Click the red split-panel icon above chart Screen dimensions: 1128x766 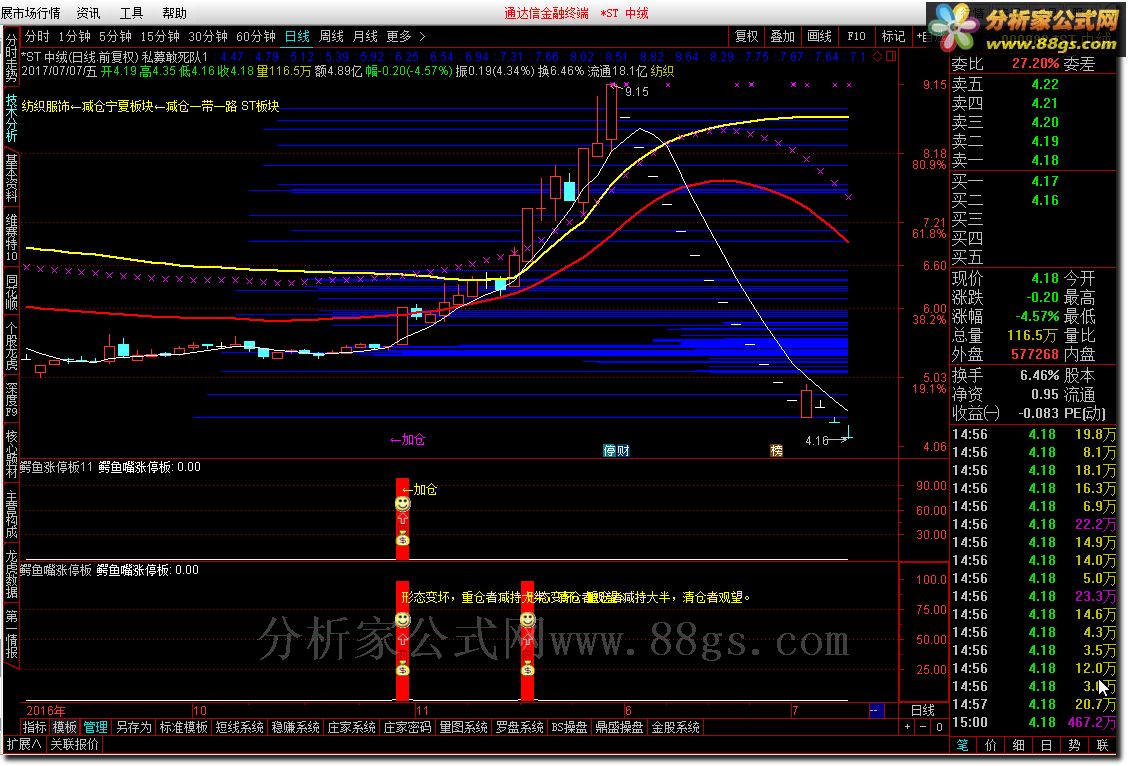pyautogui.click(x=891, y=56)
